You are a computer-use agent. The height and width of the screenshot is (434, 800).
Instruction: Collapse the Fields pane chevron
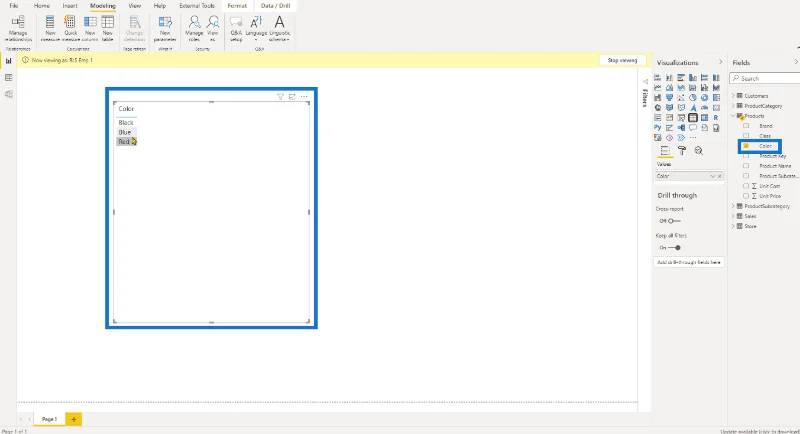click(x=796, y=62)
